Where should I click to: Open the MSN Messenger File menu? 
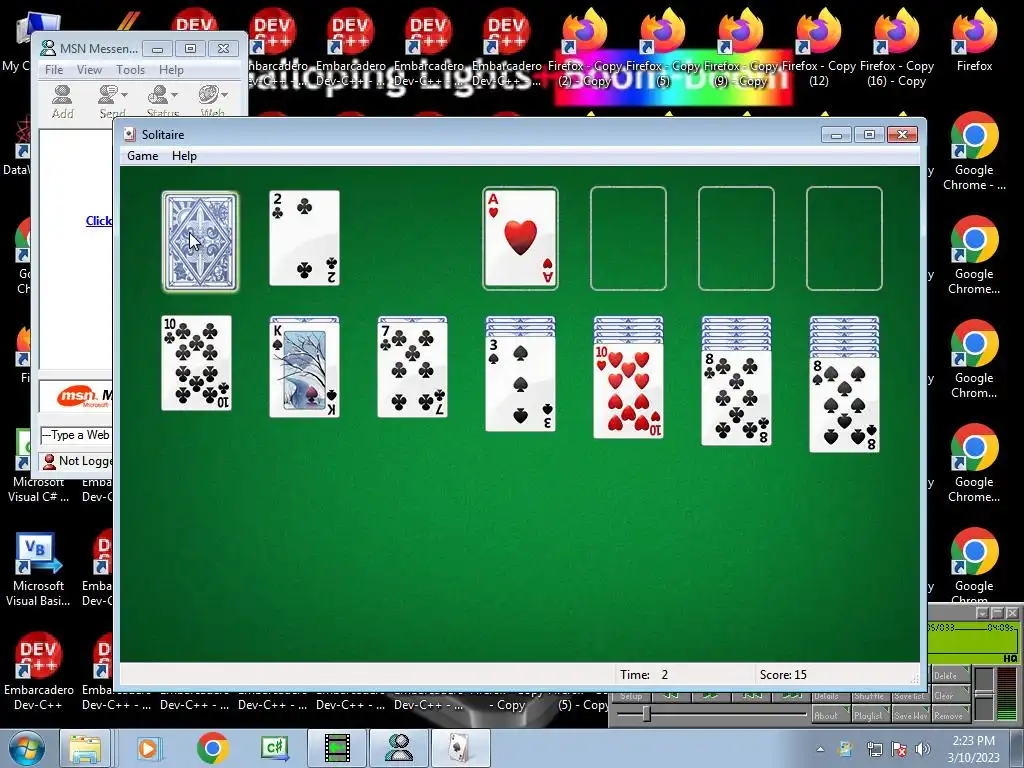click(54, 69)
